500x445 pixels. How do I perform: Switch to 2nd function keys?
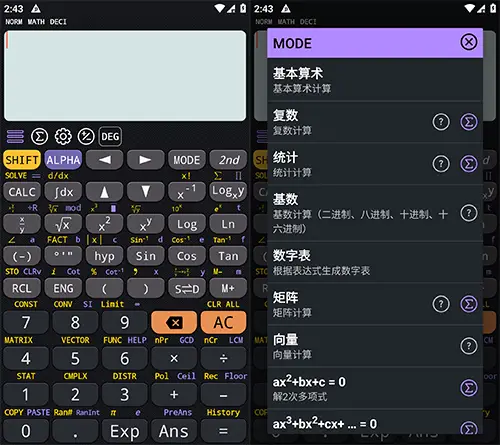(x=228, y=160)
